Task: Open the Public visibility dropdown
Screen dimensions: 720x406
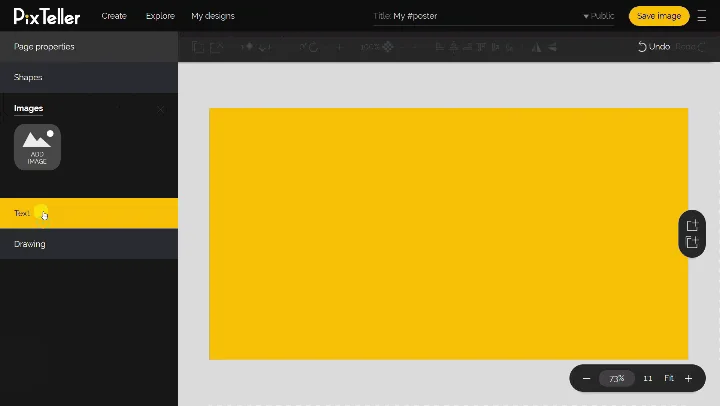Action: (x=599, y=16)
